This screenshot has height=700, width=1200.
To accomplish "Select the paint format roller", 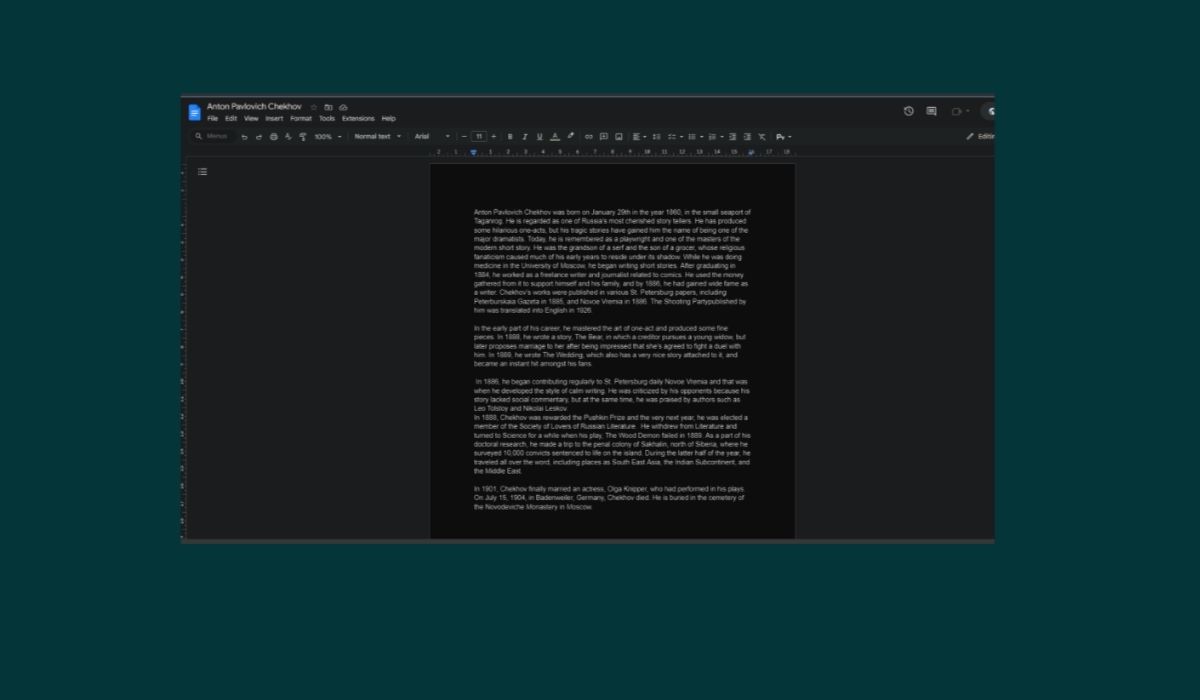I will point(303,137).
